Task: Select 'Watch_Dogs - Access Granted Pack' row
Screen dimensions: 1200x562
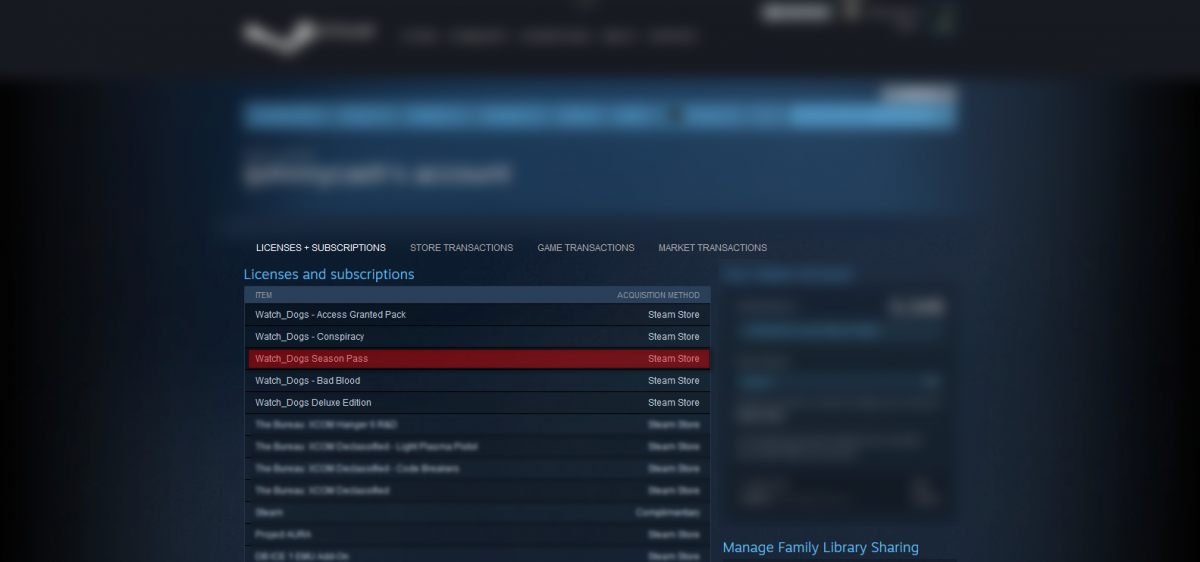Action: click(477, 315)
